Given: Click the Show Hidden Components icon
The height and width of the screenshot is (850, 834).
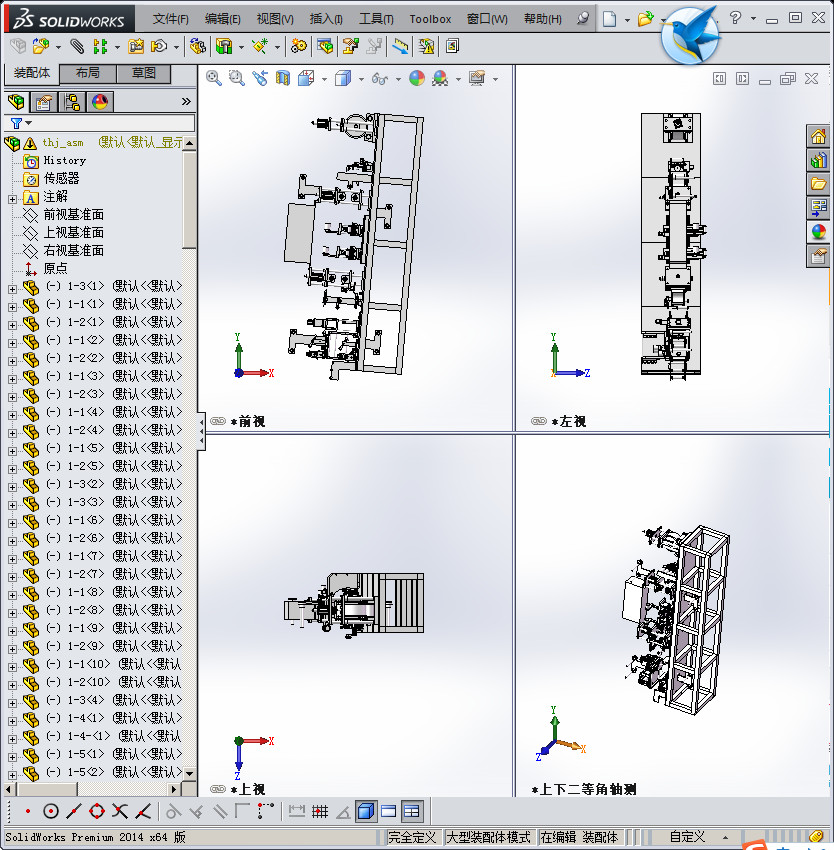Looking at the screenshot, I should (x=197, y=47).
